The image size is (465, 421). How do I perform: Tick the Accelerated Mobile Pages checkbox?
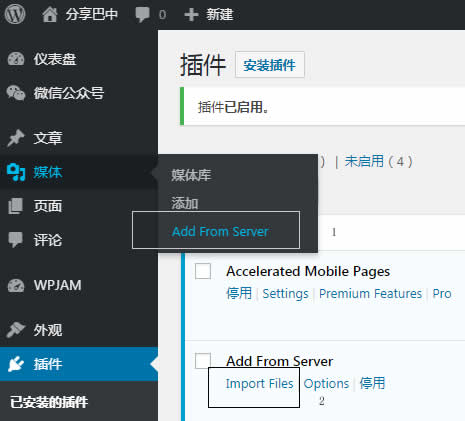click(x=203, y=271)
